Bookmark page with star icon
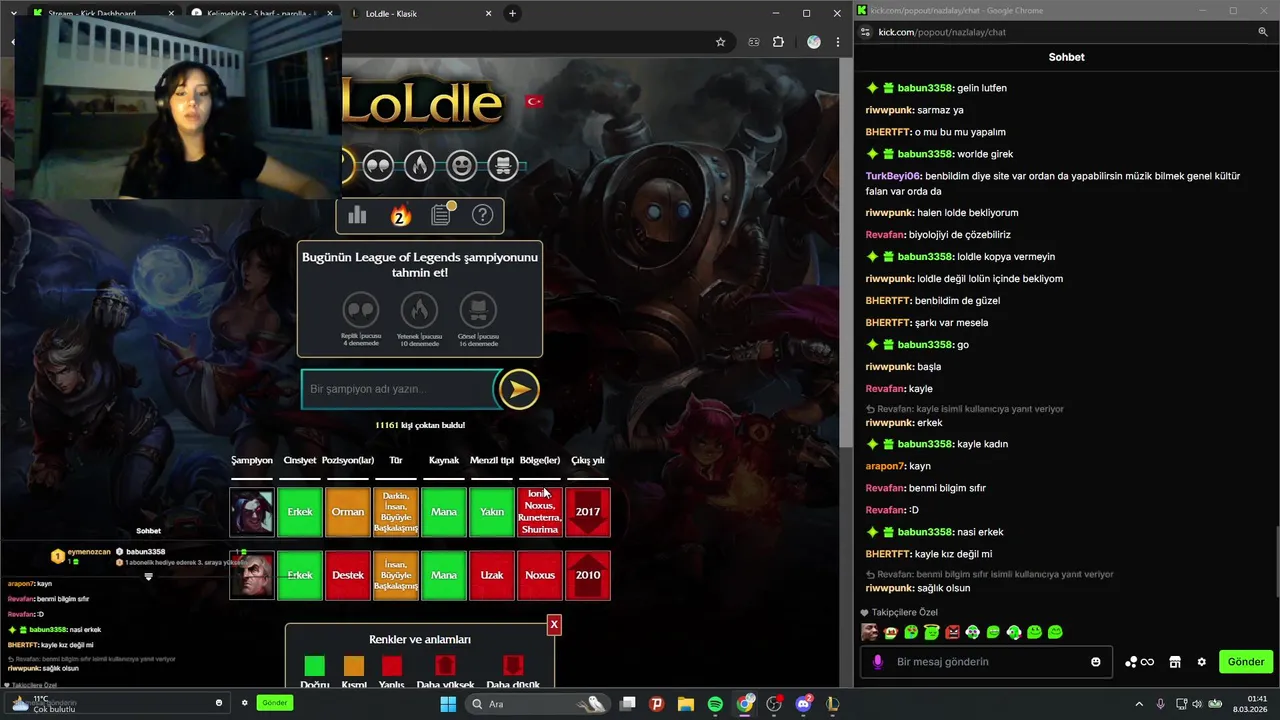The width and height of the screenshot is (1280, 720). [x=720, y=42]
